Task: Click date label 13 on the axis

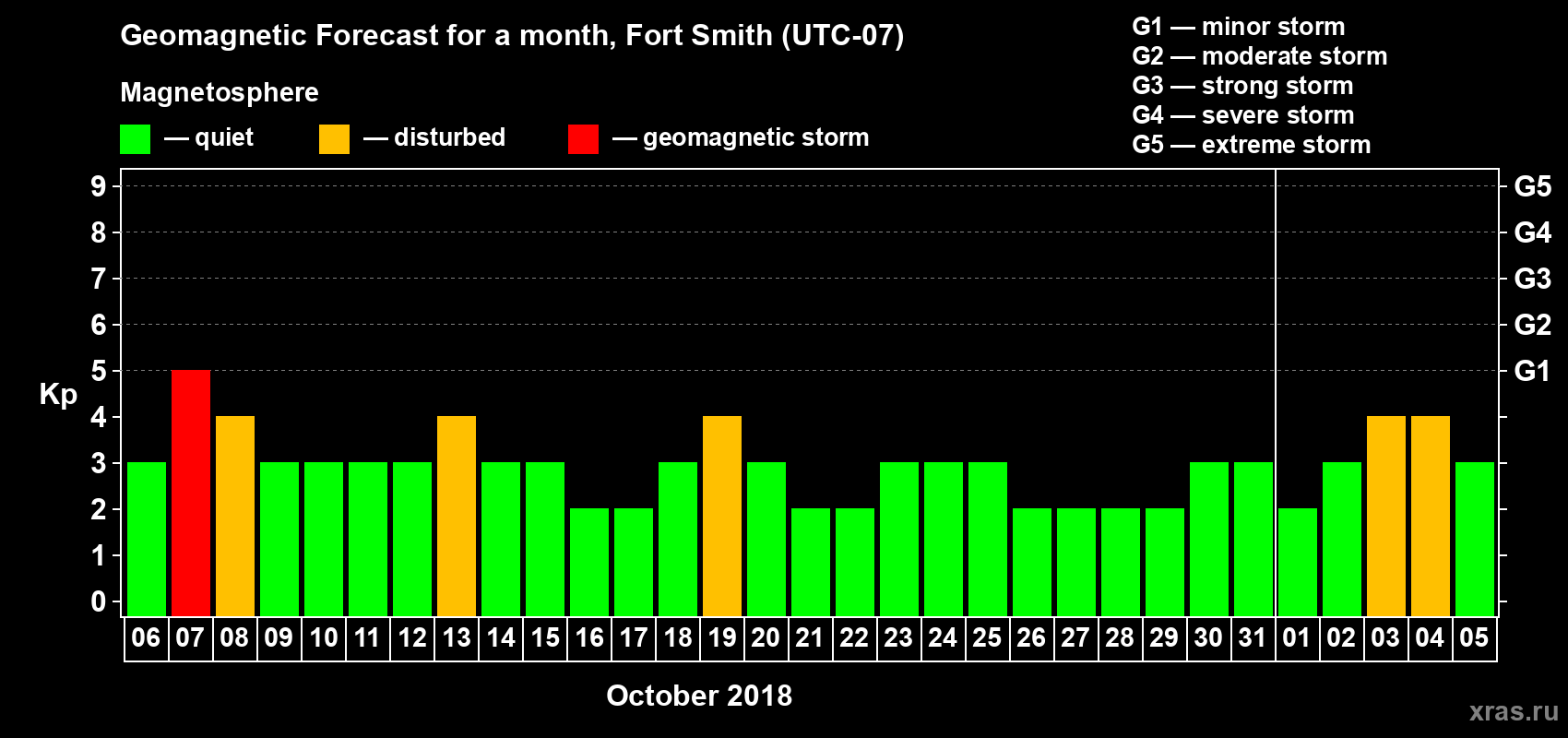Action: (x=456, y=637)
